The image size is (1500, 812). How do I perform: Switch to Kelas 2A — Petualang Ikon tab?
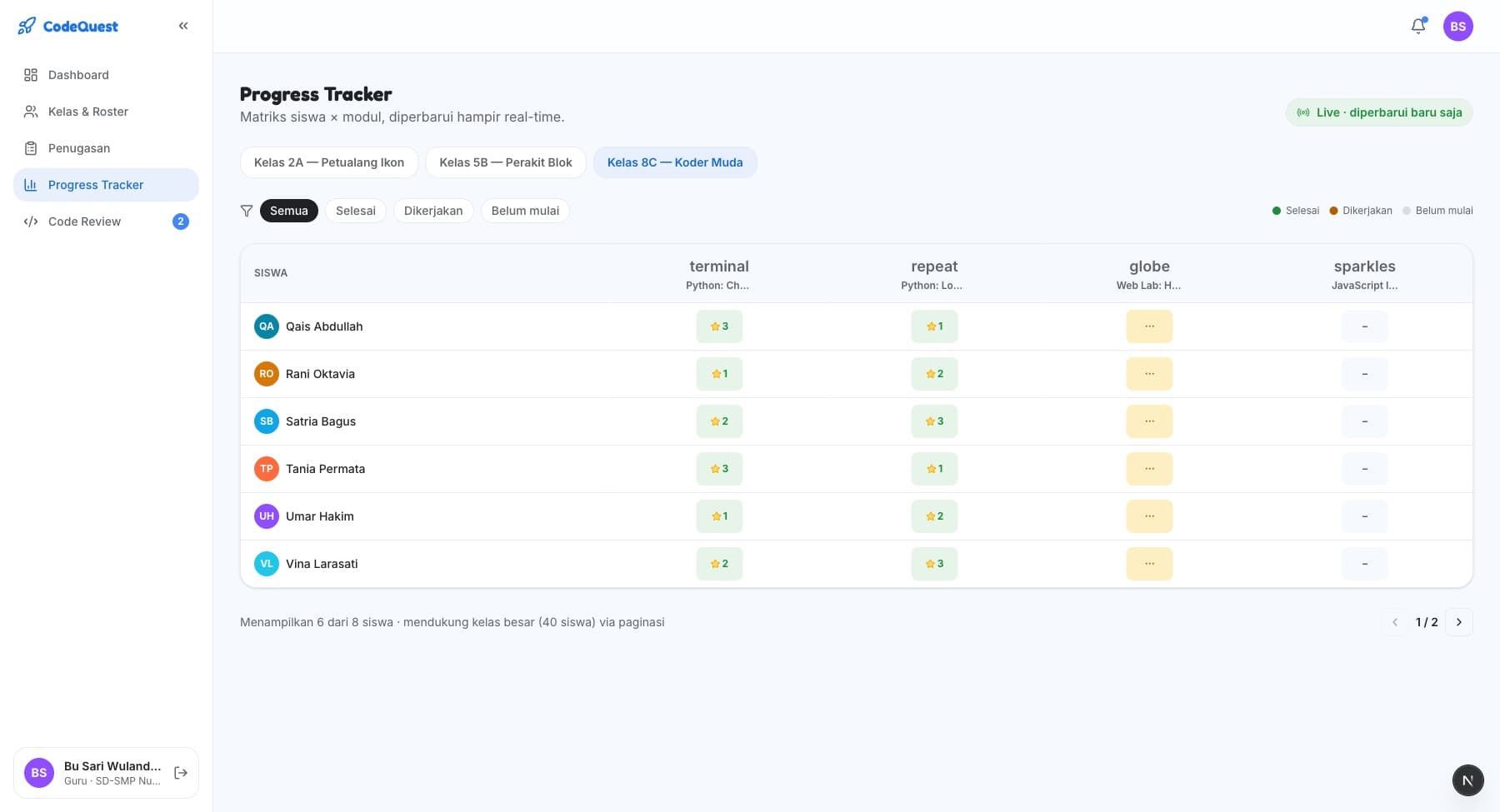click(329, 162)
